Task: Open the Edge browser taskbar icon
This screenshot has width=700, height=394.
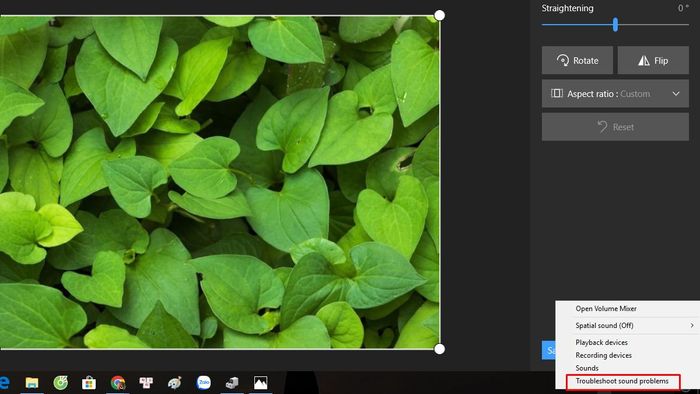Action: [4, 382]
